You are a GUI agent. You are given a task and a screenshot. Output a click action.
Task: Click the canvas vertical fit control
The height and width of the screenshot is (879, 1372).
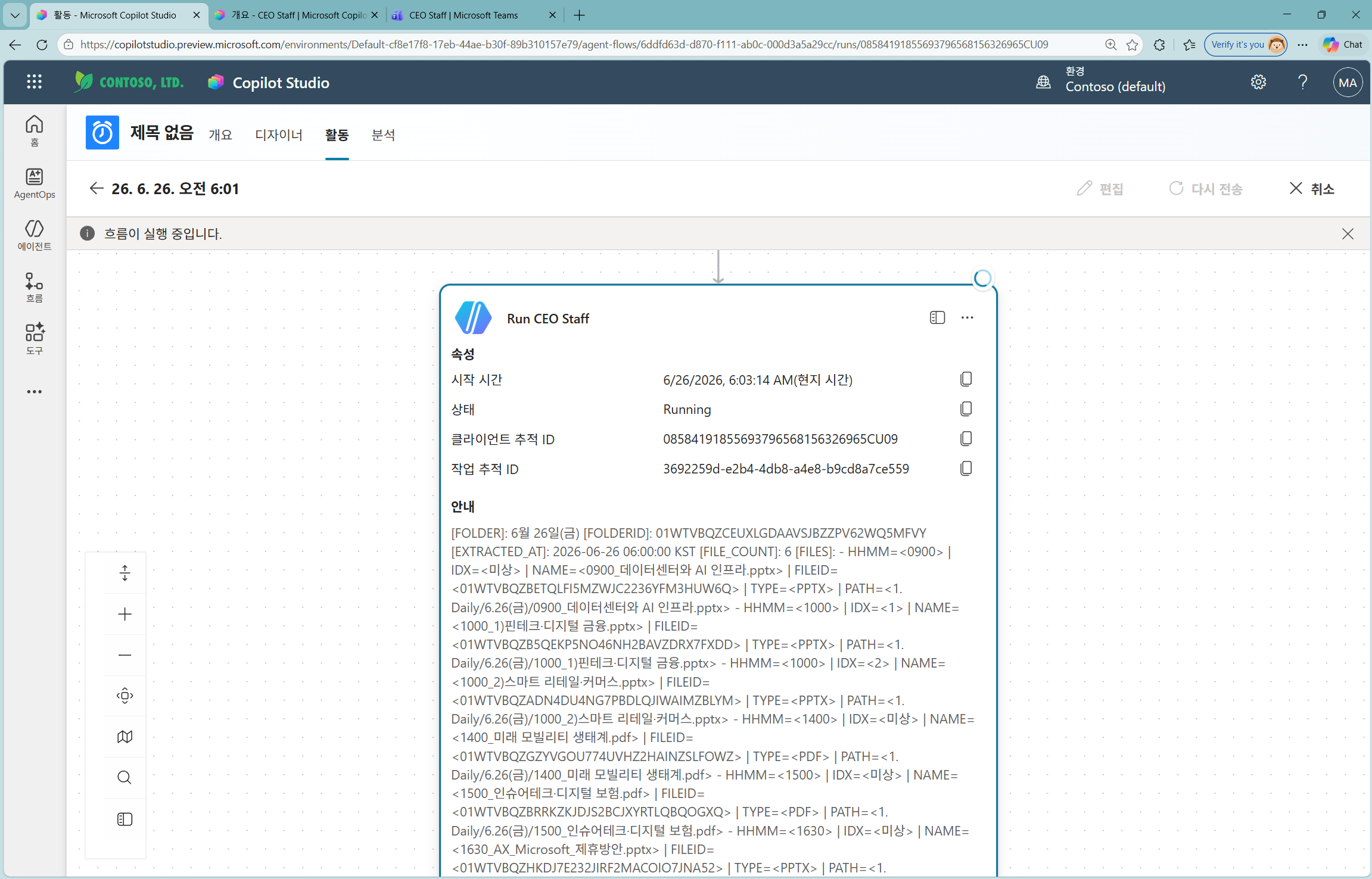click(125, 573)
